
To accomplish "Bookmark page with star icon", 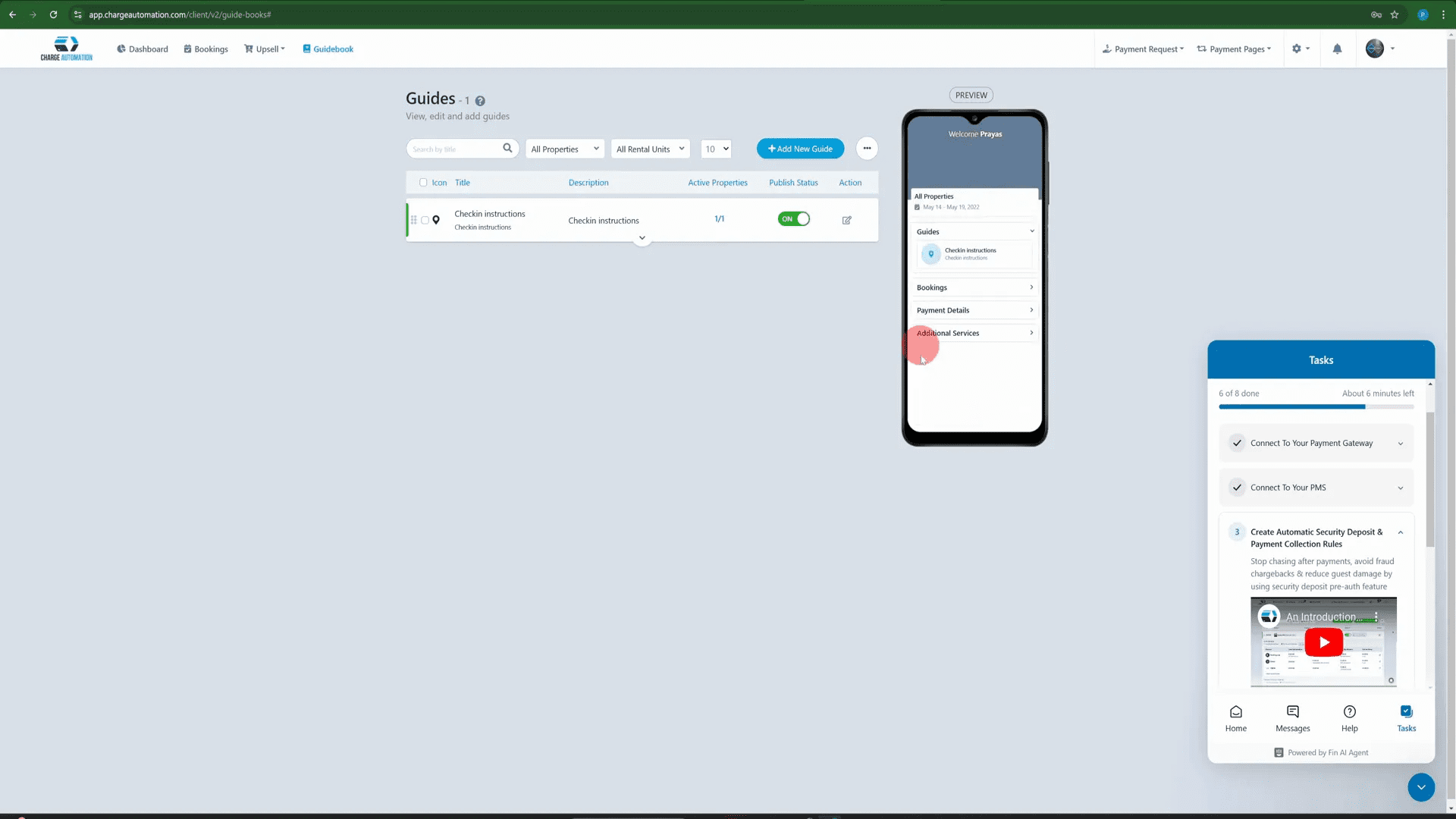I will click(1395, 14).
